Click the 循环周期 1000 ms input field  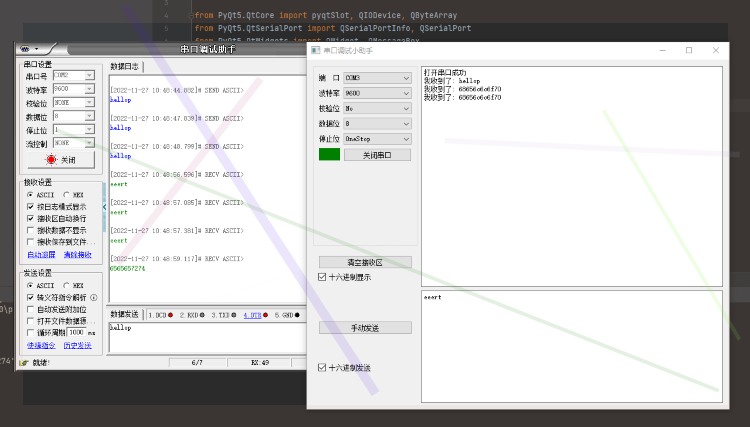tap(77, 332)
